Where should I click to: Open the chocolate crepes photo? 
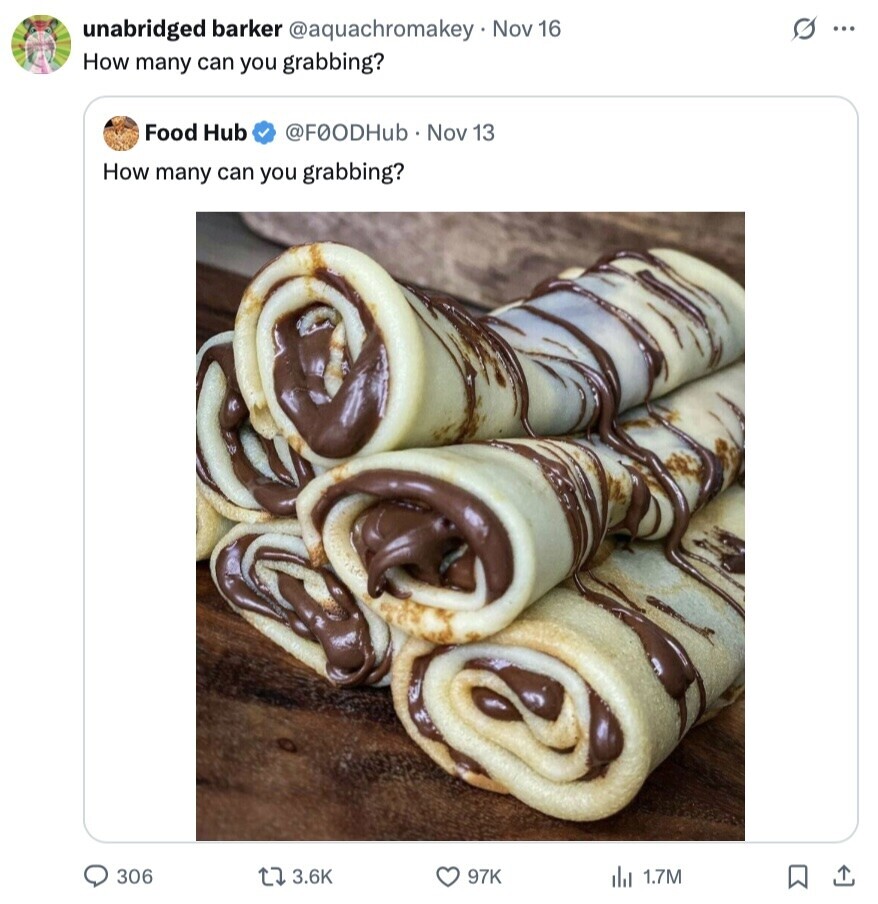pos(470,525)
